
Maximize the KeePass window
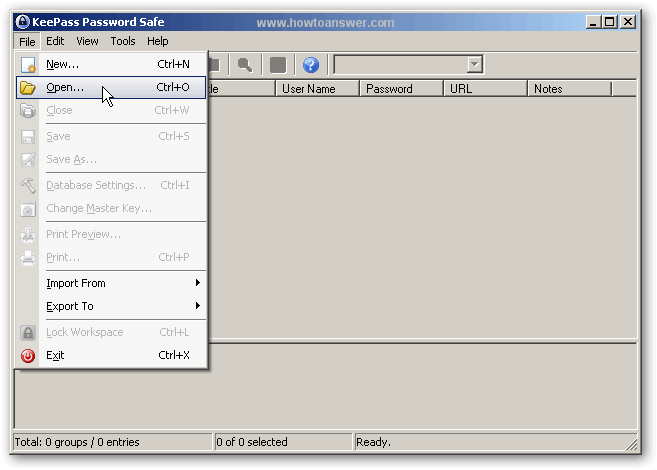point(610,22)
